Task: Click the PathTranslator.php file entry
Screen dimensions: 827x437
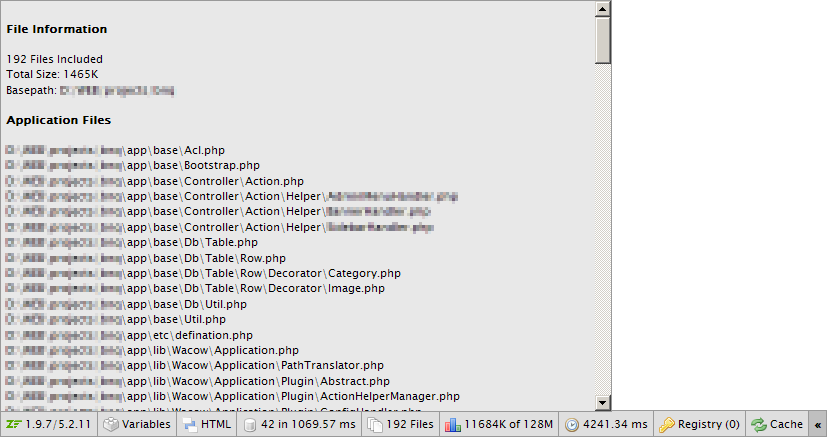Action: click(195, 365)
